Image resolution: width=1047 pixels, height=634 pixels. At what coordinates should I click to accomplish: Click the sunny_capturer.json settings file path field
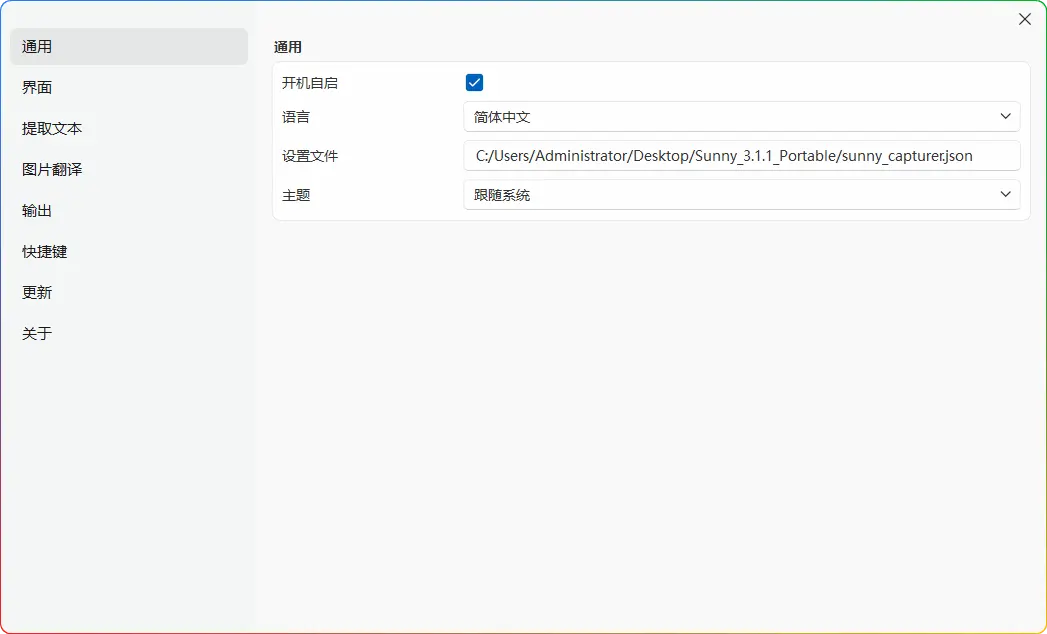pos(740,156)
